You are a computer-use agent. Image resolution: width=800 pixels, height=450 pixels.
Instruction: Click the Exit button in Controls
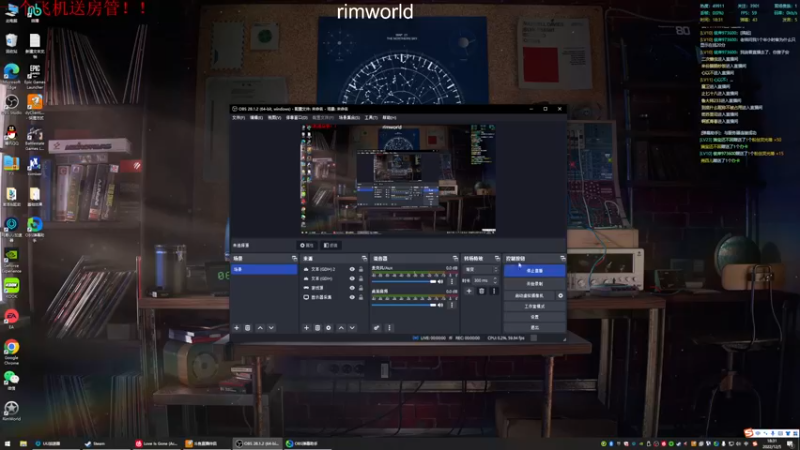click(534, 327)
